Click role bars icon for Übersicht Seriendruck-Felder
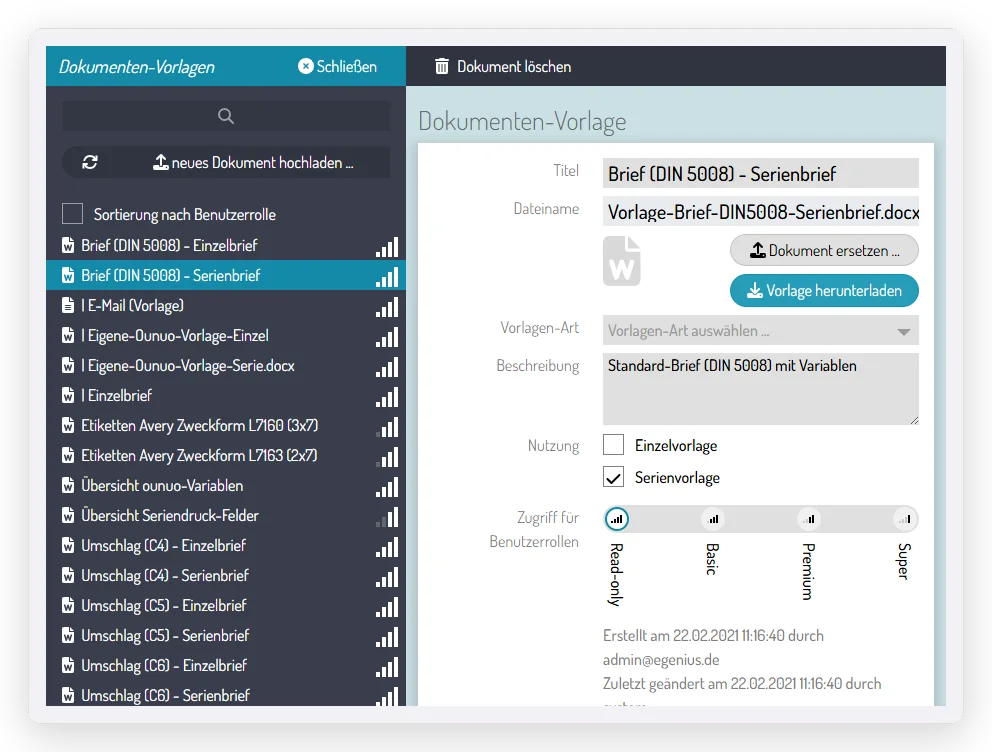Screen dimensions: 992x752 click(x=387, y=517)
